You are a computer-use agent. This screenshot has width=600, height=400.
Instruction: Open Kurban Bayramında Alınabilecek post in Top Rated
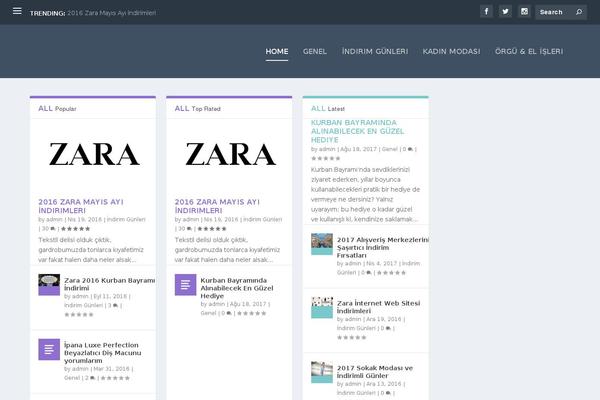pos(236,288)
